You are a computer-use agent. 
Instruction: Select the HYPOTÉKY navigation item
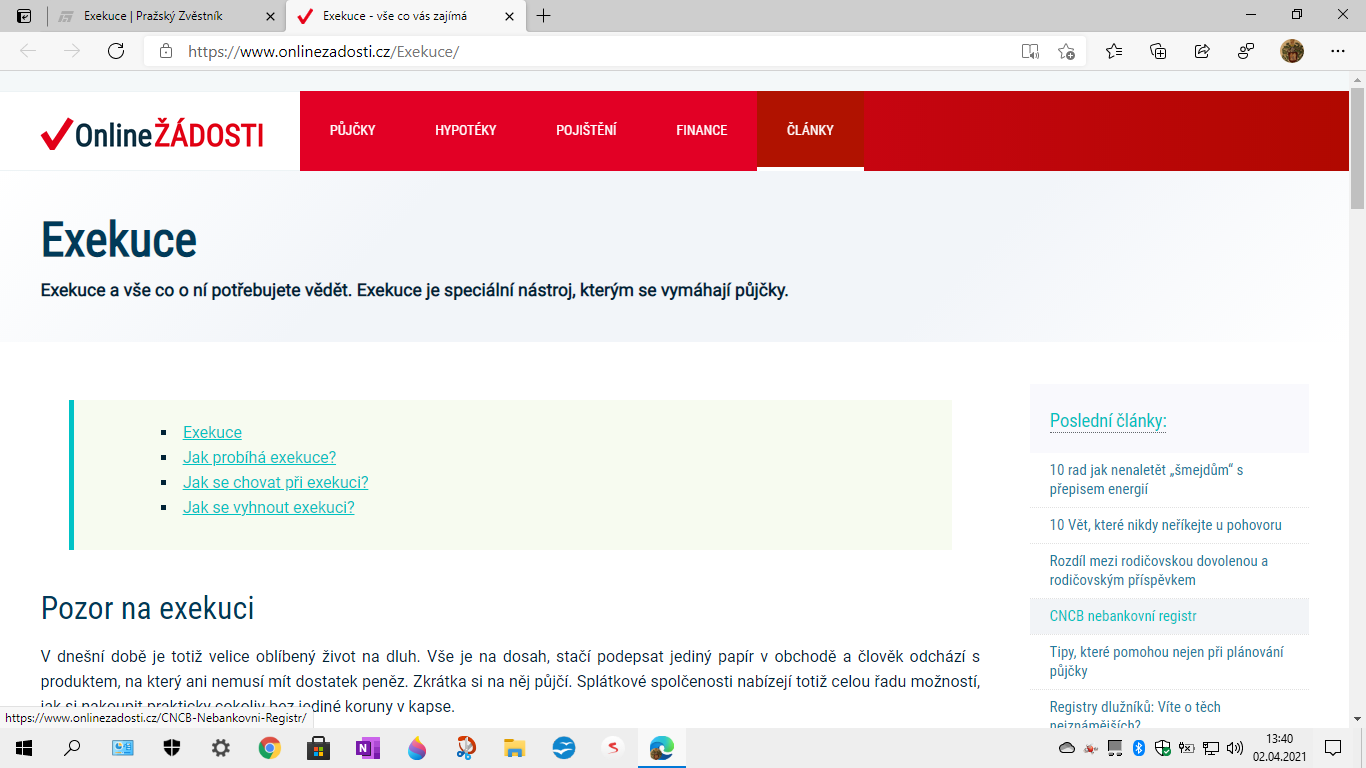pyautogui.click(x=465, y=130)
